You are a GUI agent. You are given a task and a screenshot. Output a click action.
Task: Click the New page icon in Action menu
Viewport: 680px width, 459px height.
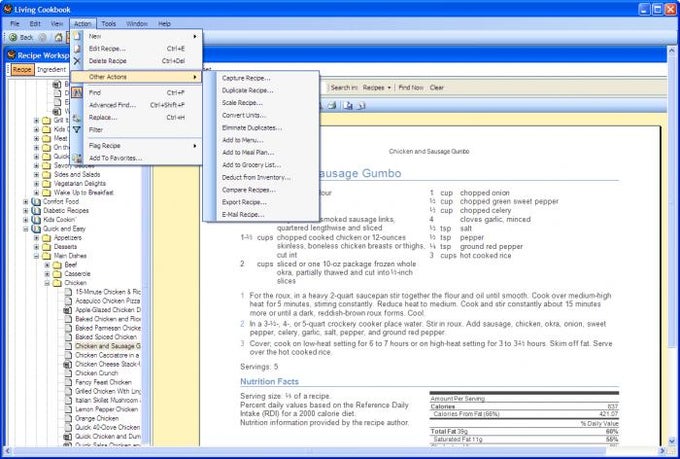(77, 36)
